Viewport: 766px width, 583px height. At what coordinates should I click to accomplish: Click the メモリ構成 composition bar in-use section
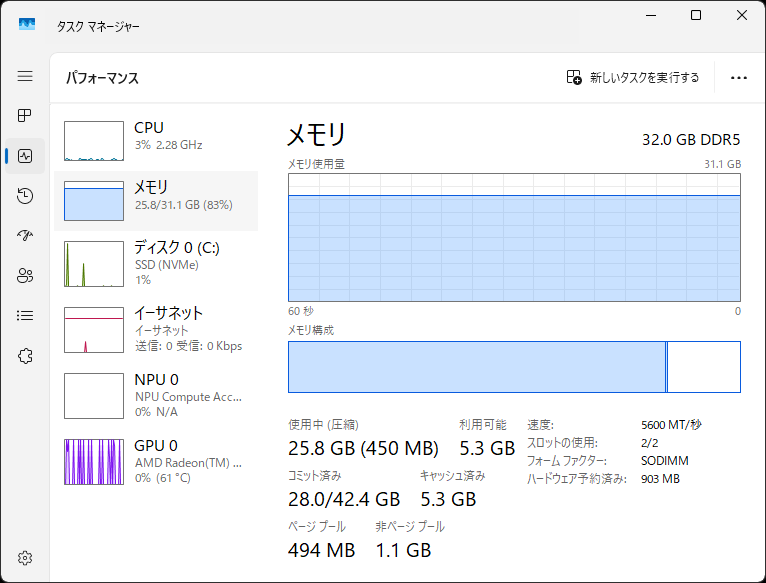pos(477,367)
